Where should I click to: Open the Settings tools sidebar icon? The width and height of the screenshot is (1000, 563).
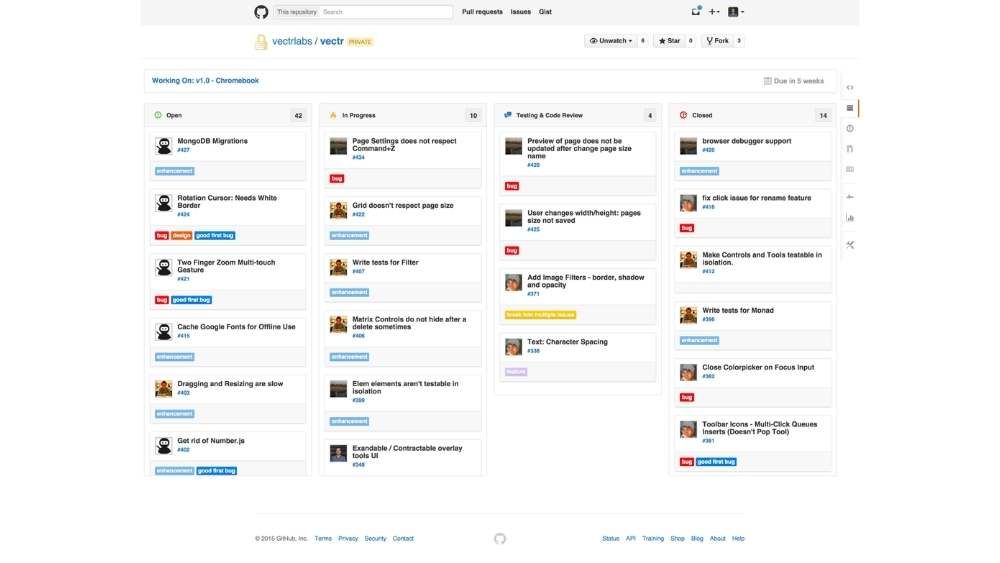point(849,245)
